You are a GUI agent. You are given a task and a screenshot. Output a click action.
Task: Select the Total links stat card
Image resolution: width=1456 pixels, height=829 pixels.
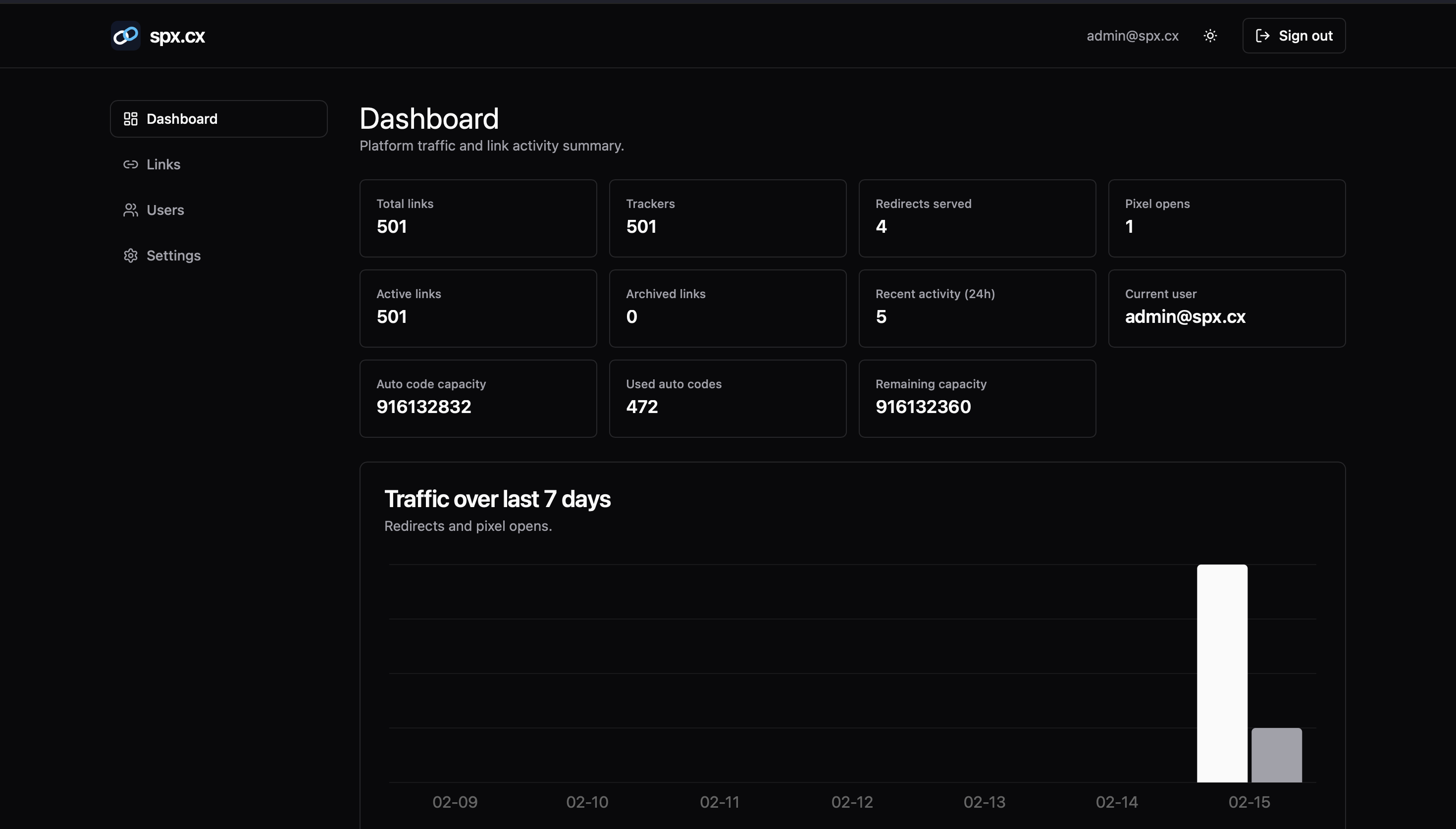pos(477,218)
